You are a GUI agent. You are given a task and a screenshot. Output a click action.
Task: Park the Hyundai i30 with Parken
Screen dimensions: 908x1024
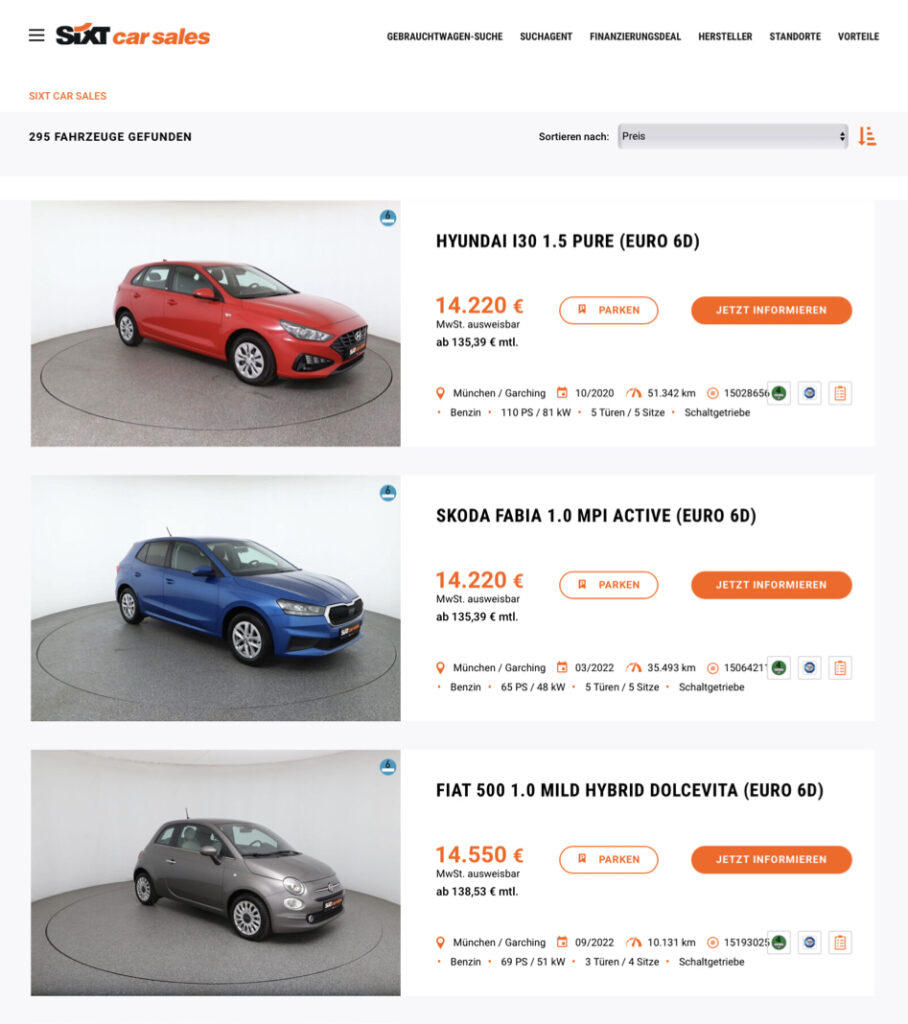coord(609,310)
